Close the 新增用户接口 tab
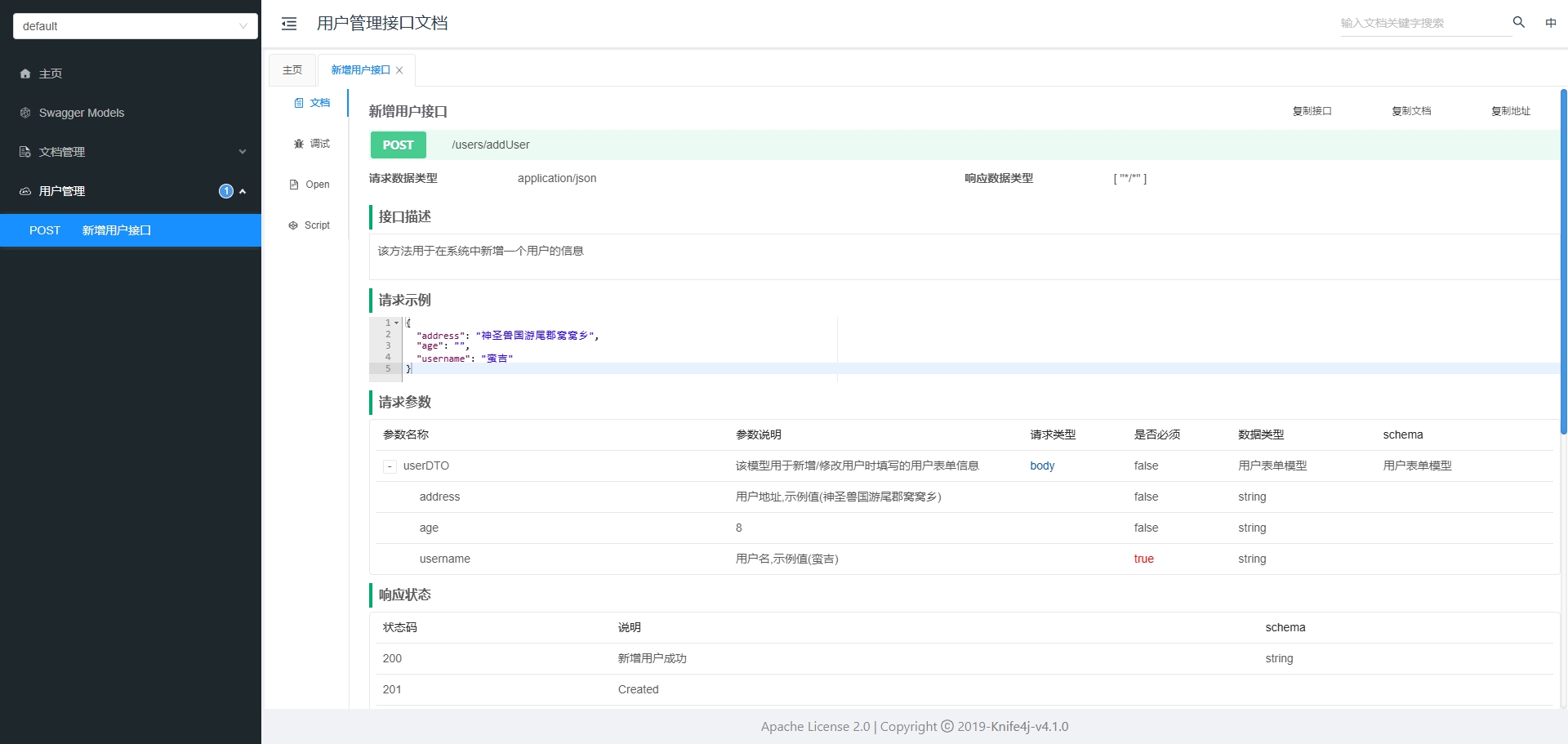This screenshot has width=1568, height=744. pos(399,70)
